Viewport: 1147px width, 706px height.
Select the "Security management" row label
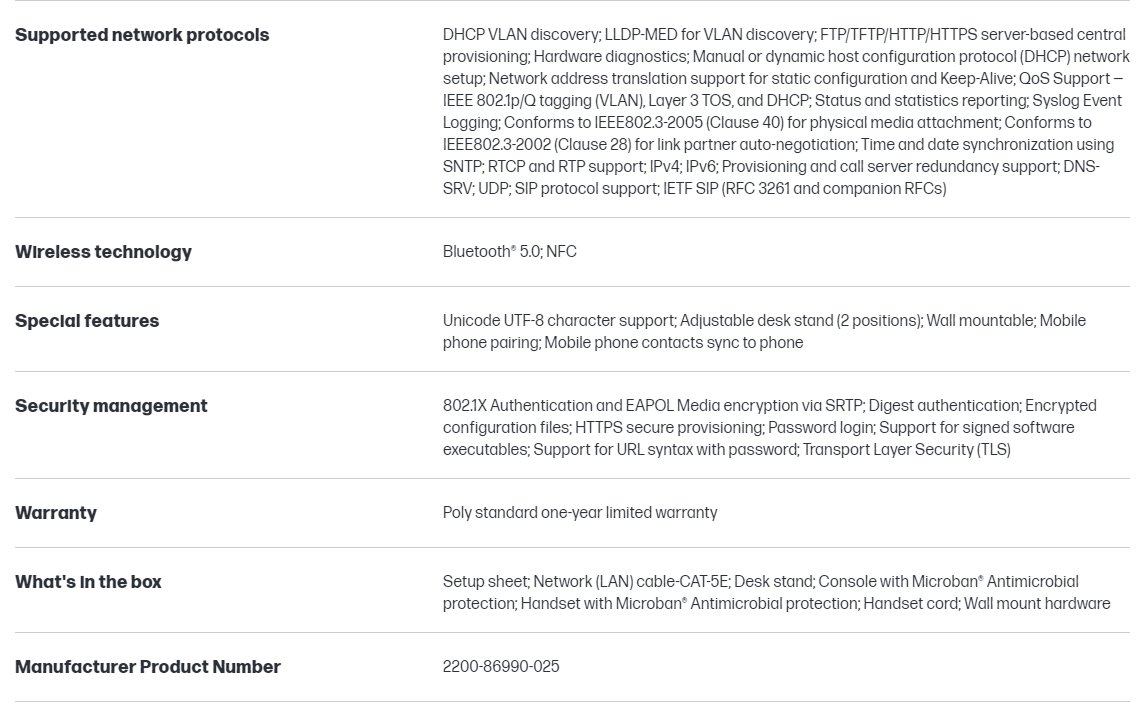111,406
